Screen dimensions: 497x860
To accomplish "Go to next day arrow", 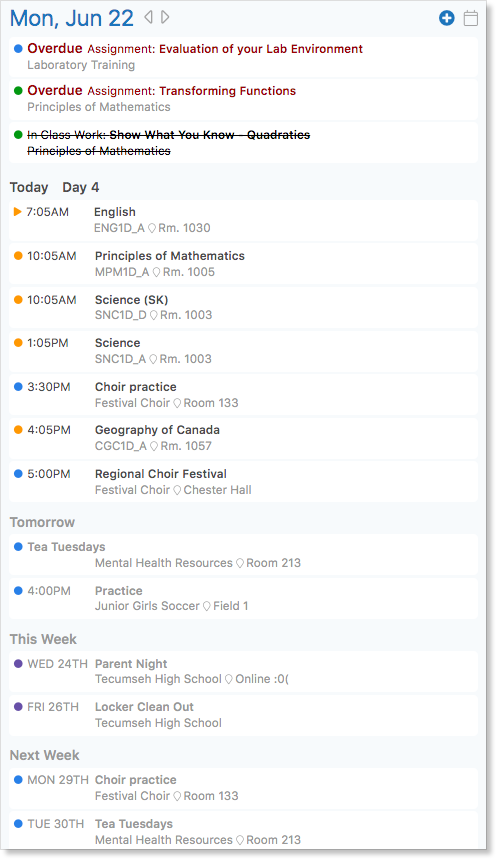I will click(165, 18).
